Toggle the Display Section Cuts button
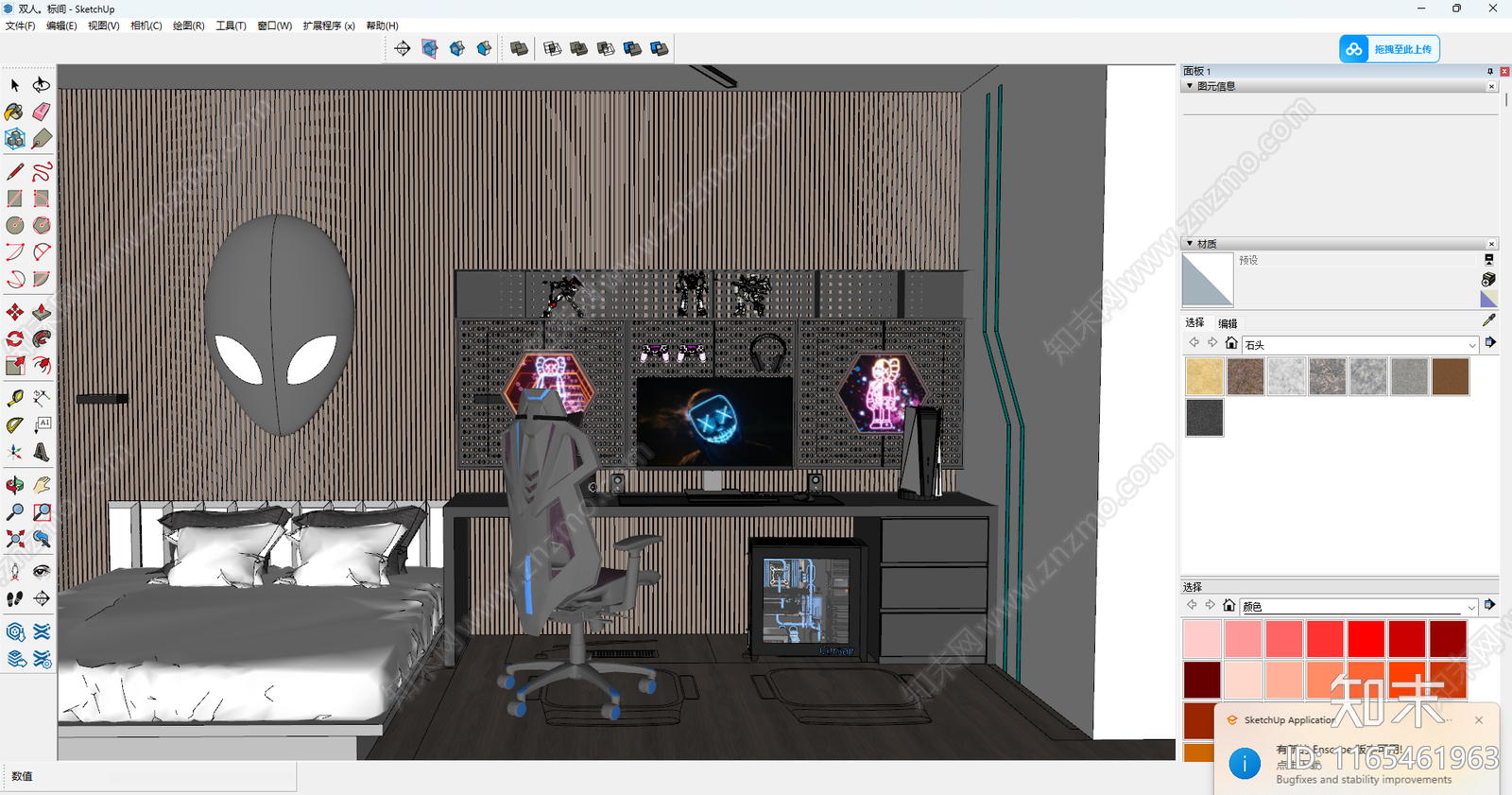1512x795 pixels. 457,48
